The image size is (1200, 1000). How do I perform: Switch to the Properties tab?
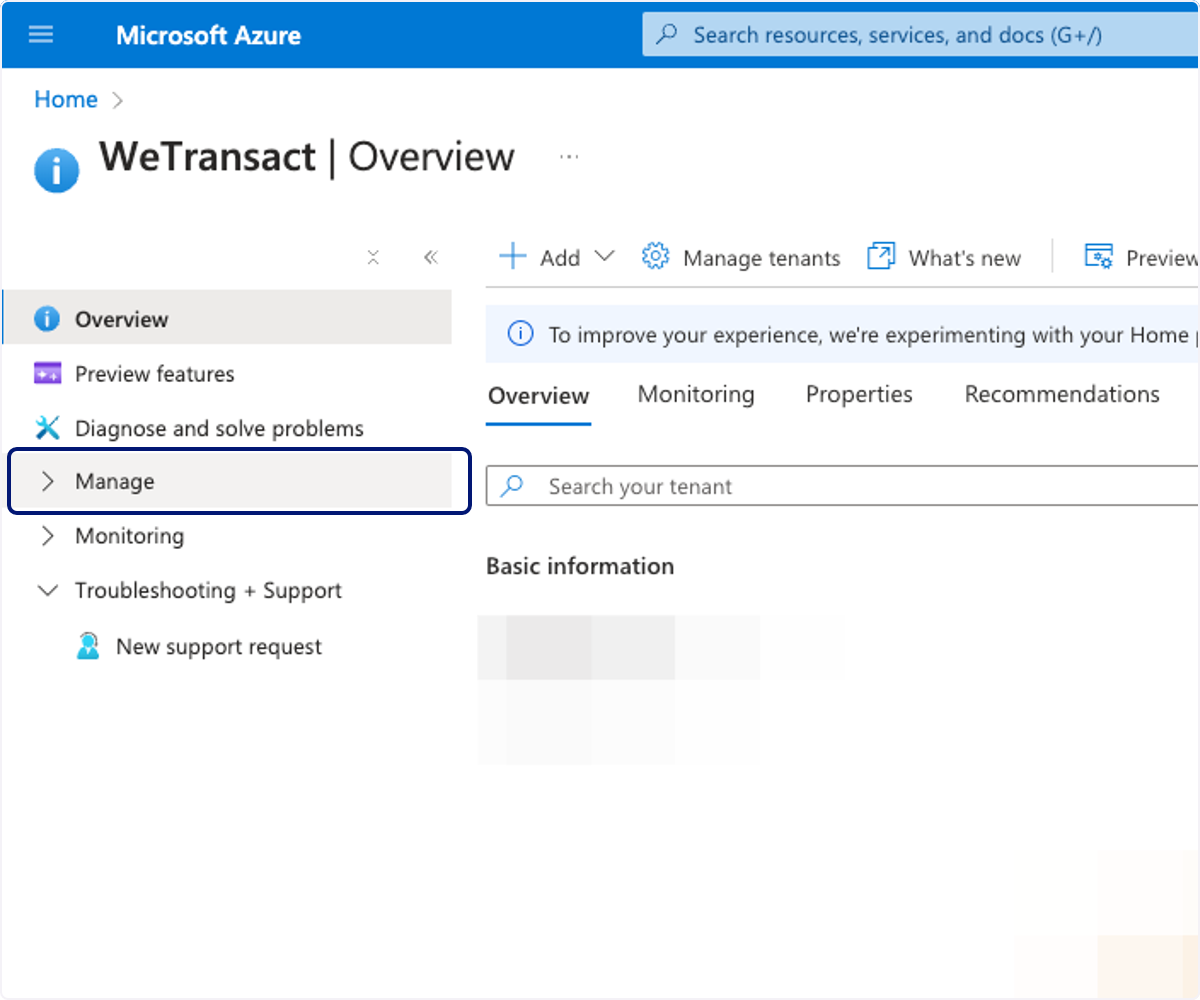pyautogui.click(x=859, y=395)
